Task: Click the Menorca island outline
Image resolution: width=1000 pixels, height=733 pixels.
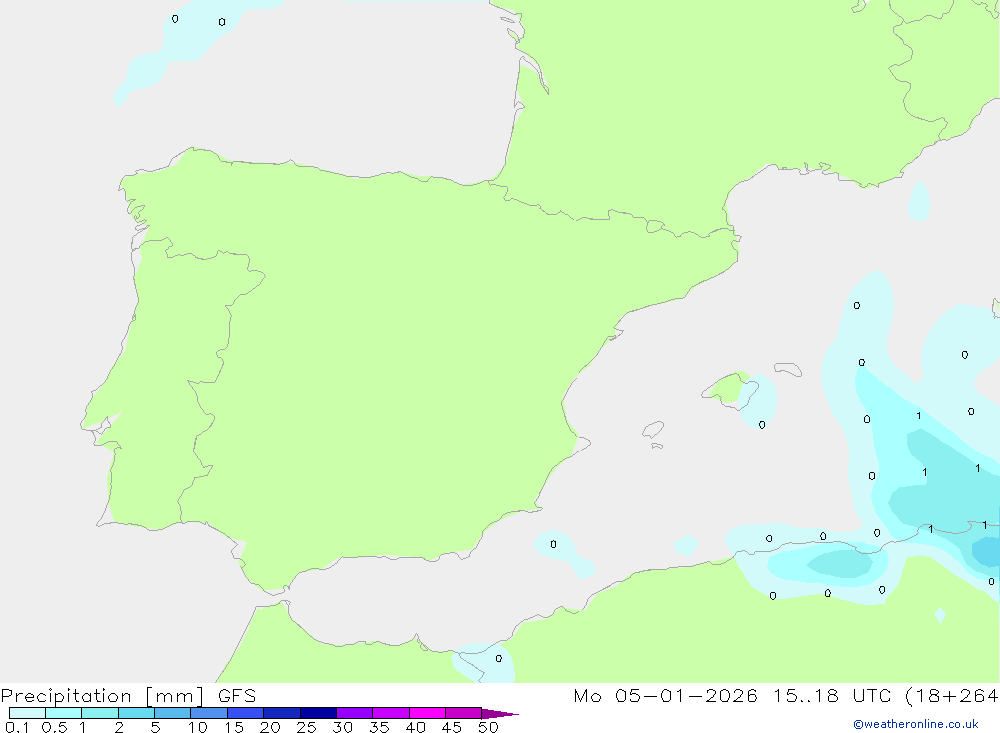Action: (788, 369)
